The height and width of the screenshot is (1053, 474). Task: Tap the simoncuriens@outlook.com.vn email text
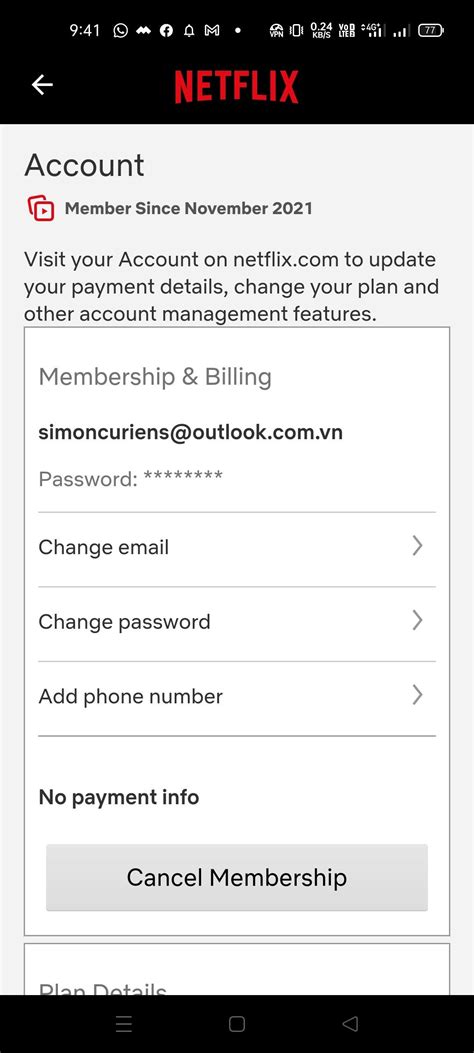click(191, 432)
